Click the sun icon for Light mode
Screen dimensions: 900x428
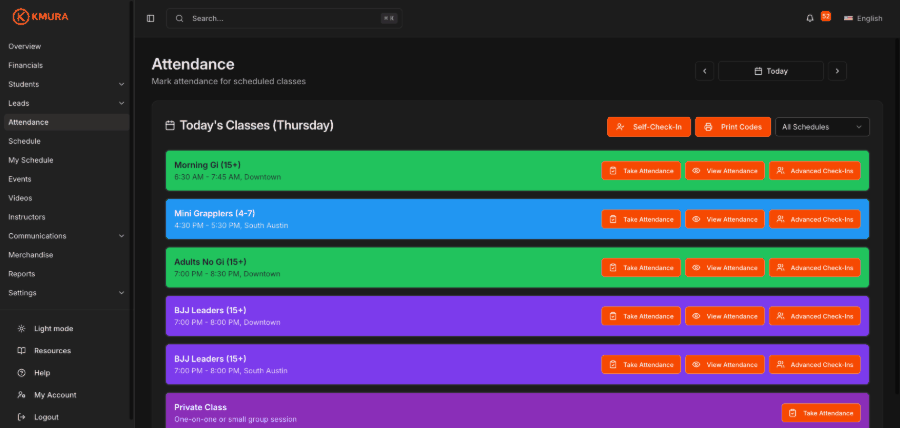coord(21,329)
